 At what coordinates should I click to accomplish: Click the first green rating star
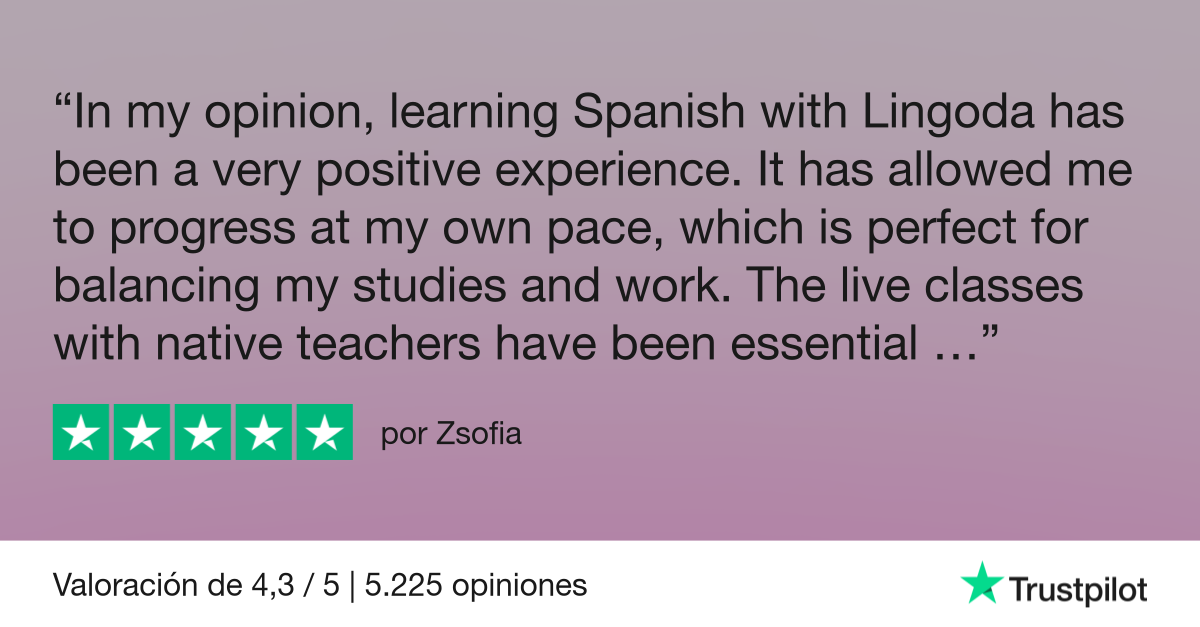click(x=81, y=432)
